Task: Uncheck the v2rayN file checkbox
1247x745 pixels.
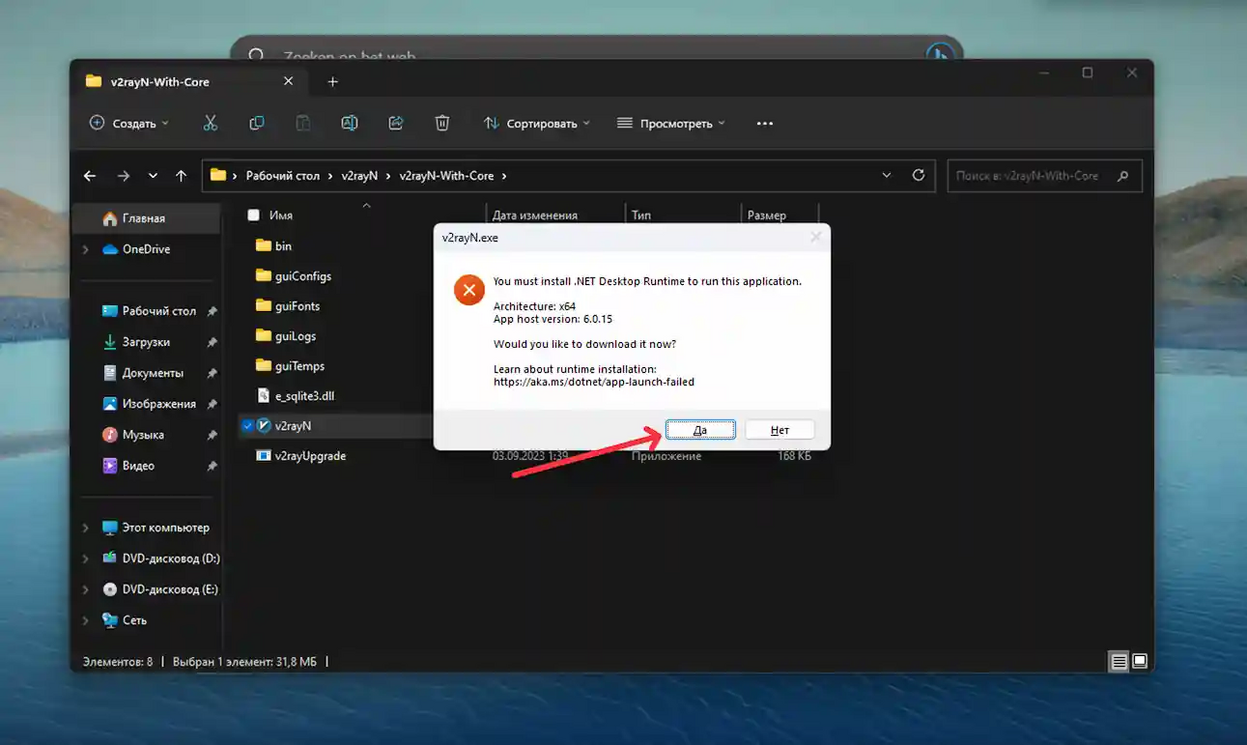Action: tap(248, 426)
